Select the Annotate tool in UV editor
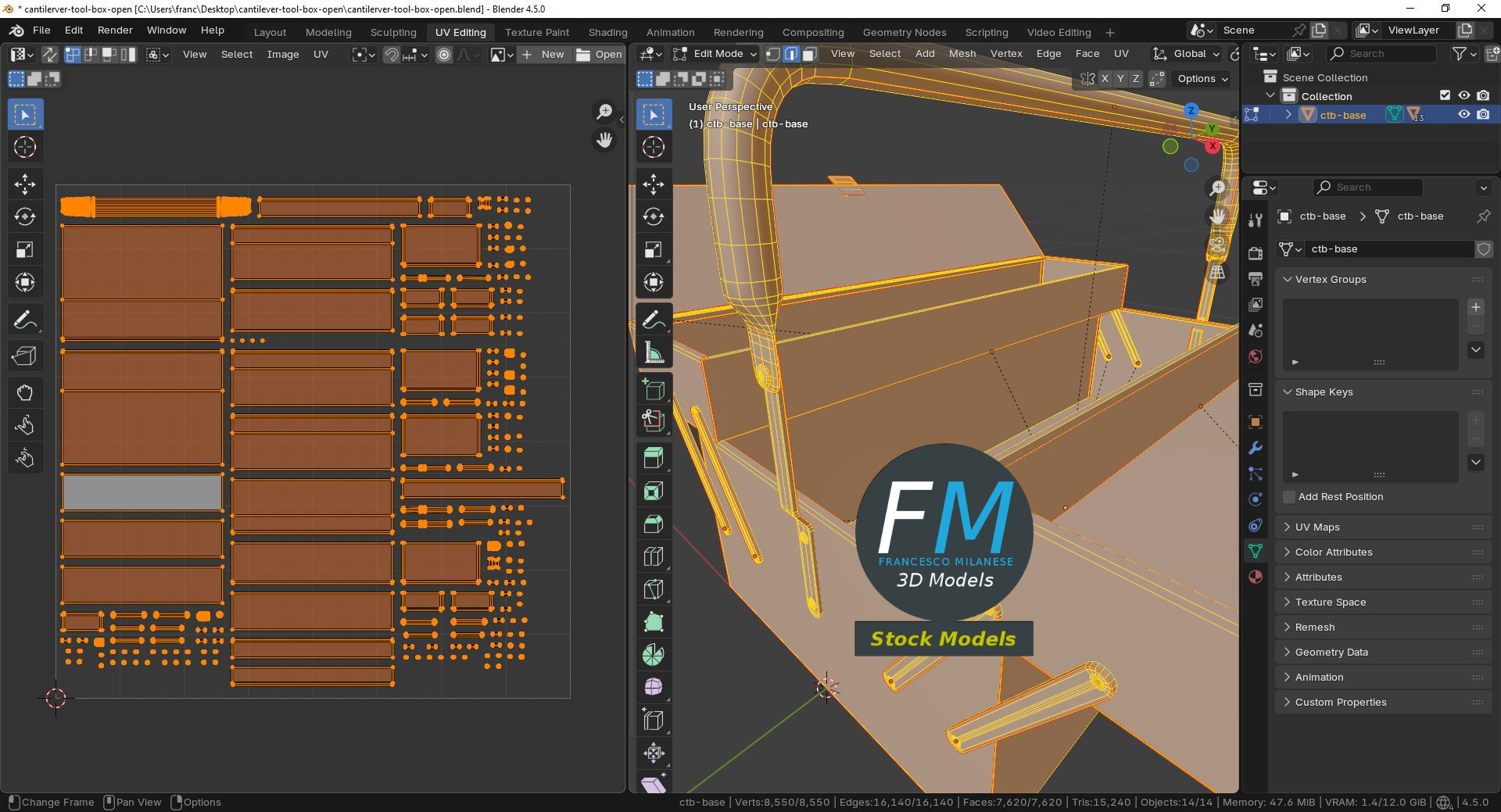Viewport: 1501px width, 812px height. point(25,320)
